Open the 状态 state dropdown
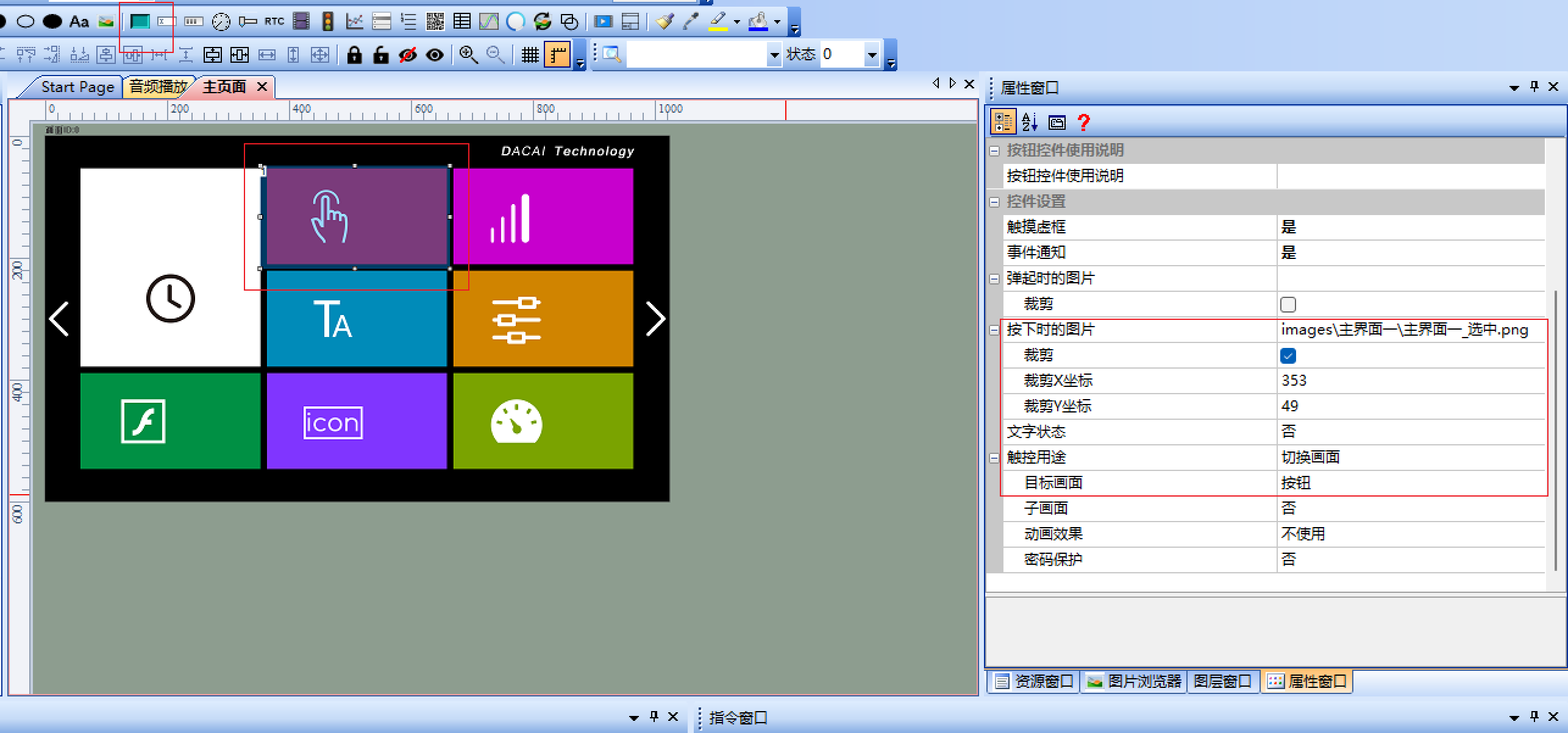1568x733 pixels. [x=873, y=54]
